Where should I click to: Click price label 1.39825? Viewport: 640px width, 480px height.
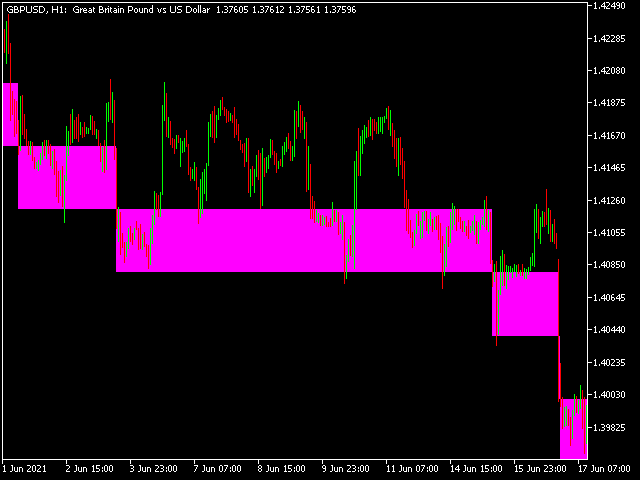[x=609, y=427]
